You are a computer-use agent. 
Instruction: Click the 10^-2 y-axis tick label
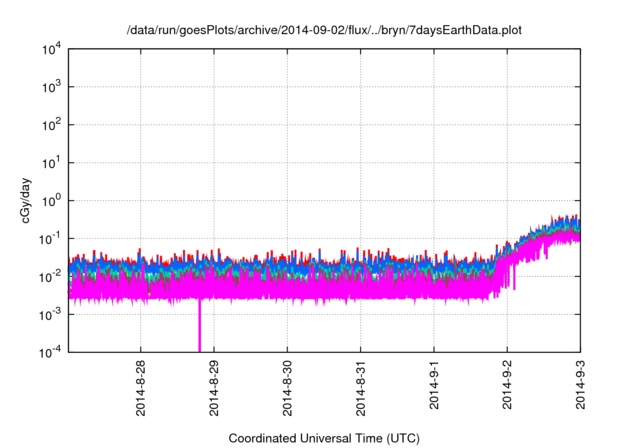(x=51, y=276)
